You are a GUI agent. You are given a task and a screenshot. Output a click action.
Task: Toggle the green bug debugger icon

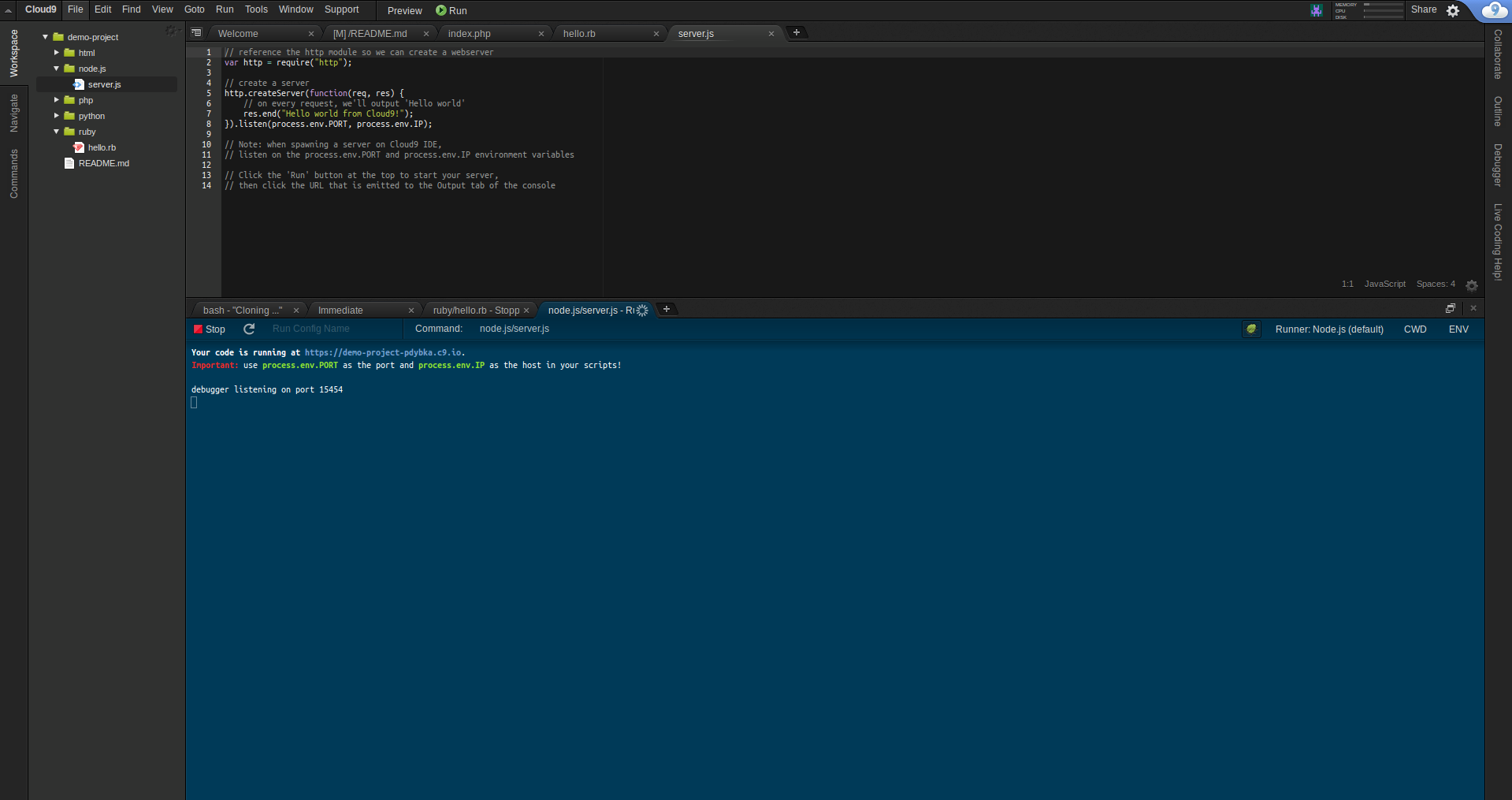pyautogui.click(x=1251, y=329)
